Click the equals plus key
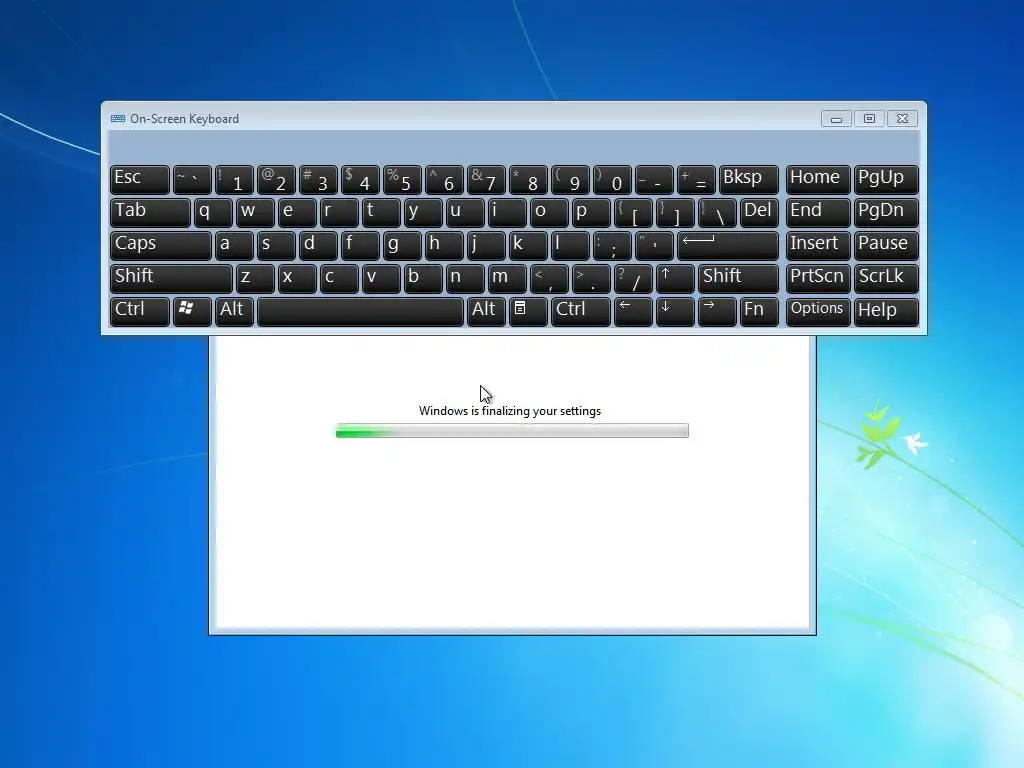Screen dimensions: 1024x768 pos(696,180)
